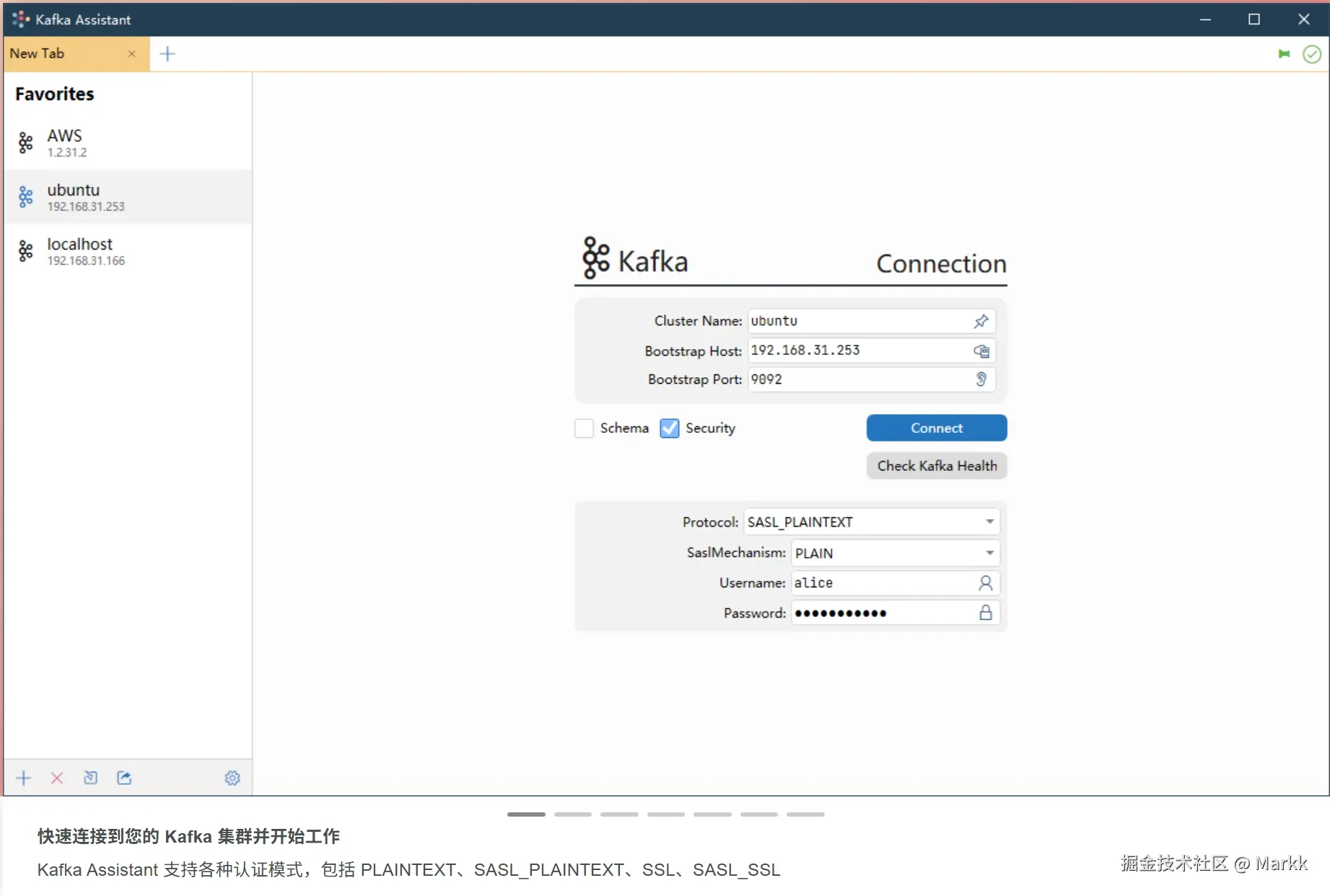Focus the Bootstrap Port input field
The width and height of the screenshot is (1330, 896).
[872, 379]
